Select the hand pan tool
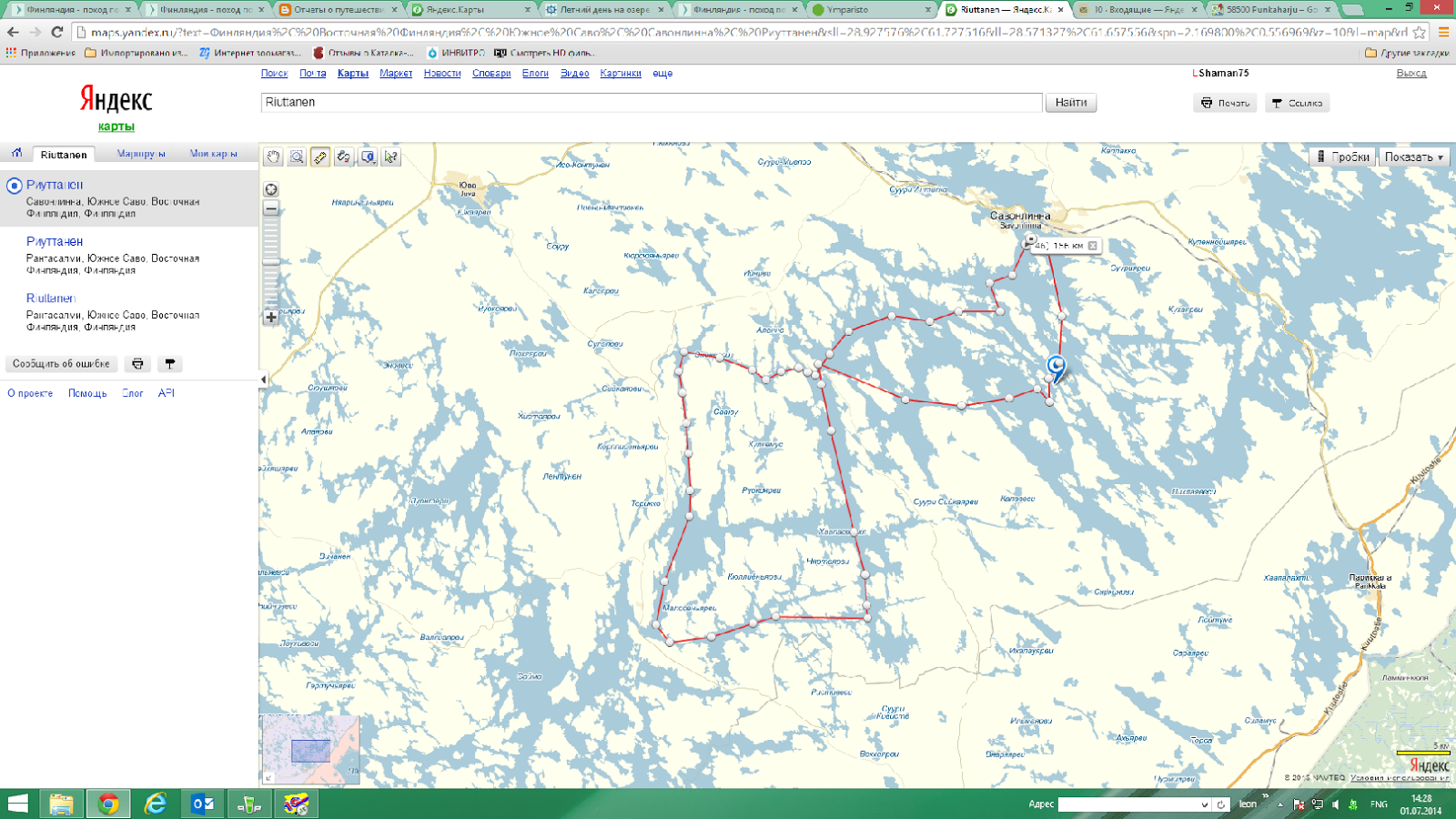Screen dimensions: 1456x819 (274, 157)
